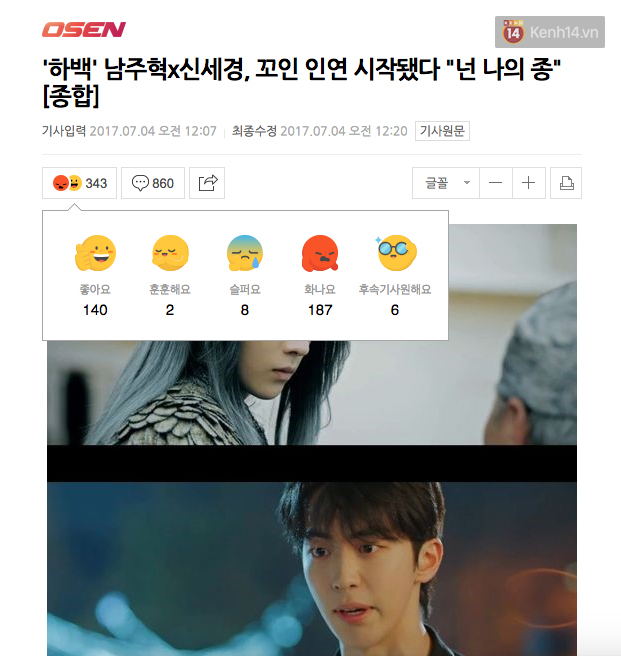Choose the 후속기사원해요 glasses emoji
The image size is (621, 656).
(x=395, y=252)
